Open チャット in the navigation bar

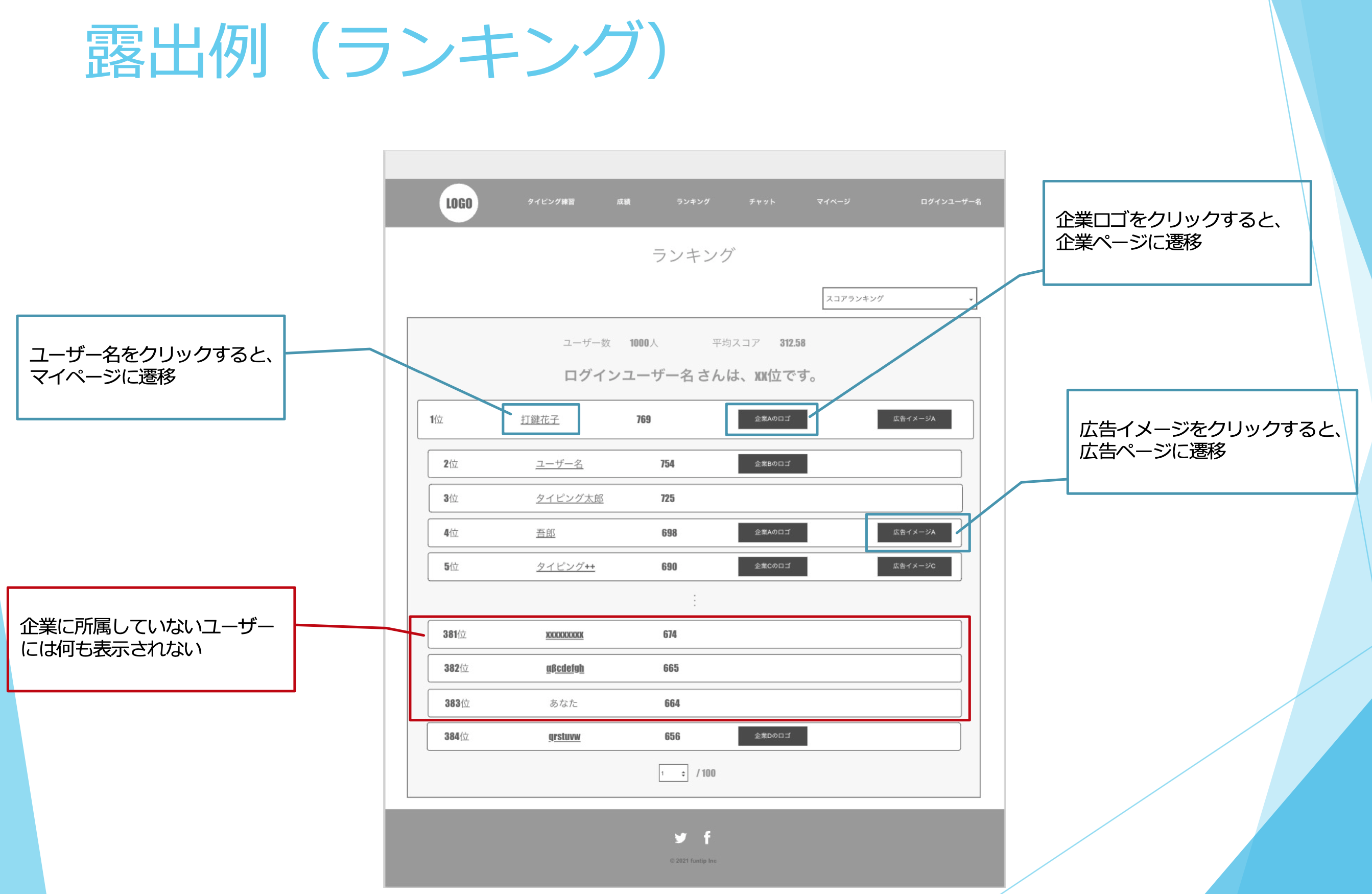(x=762, y=202)
